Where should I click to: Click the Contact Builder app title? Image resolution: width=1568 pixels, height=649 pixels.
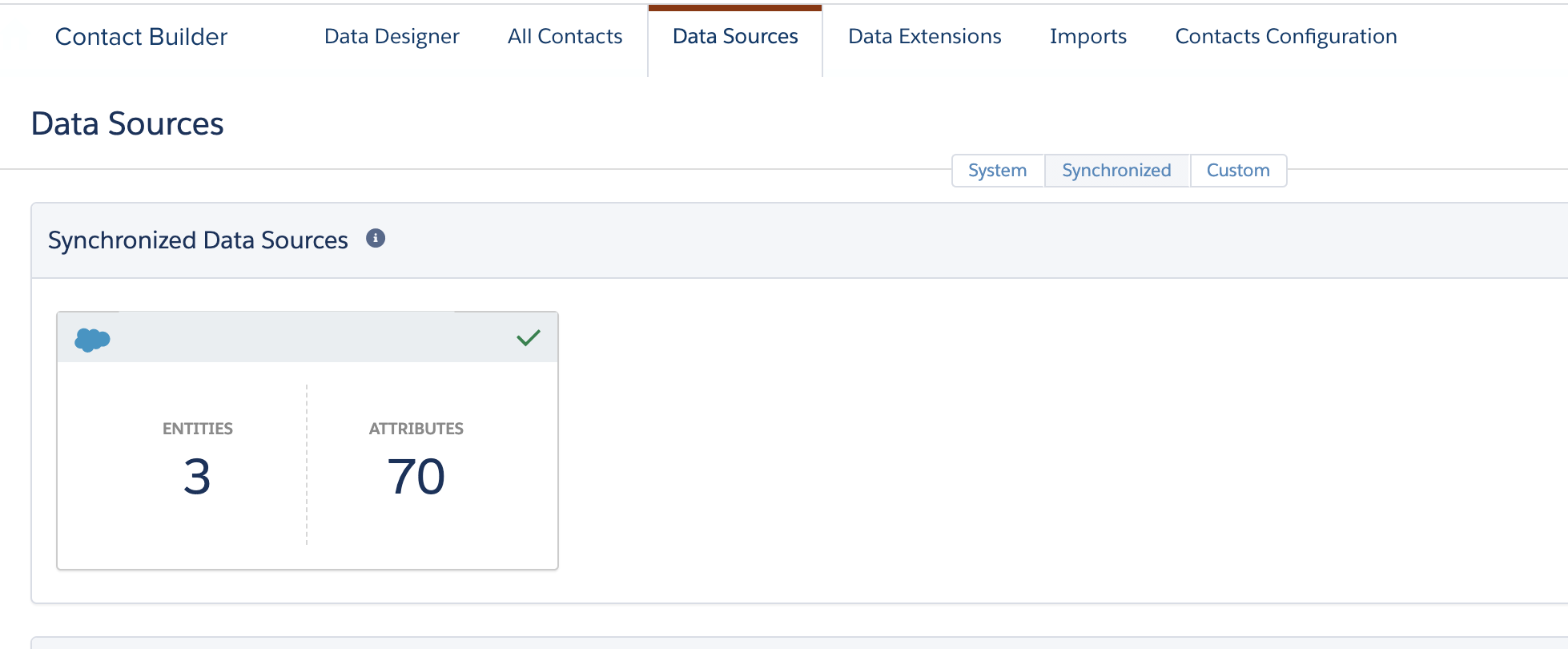(x=141, y=37)
